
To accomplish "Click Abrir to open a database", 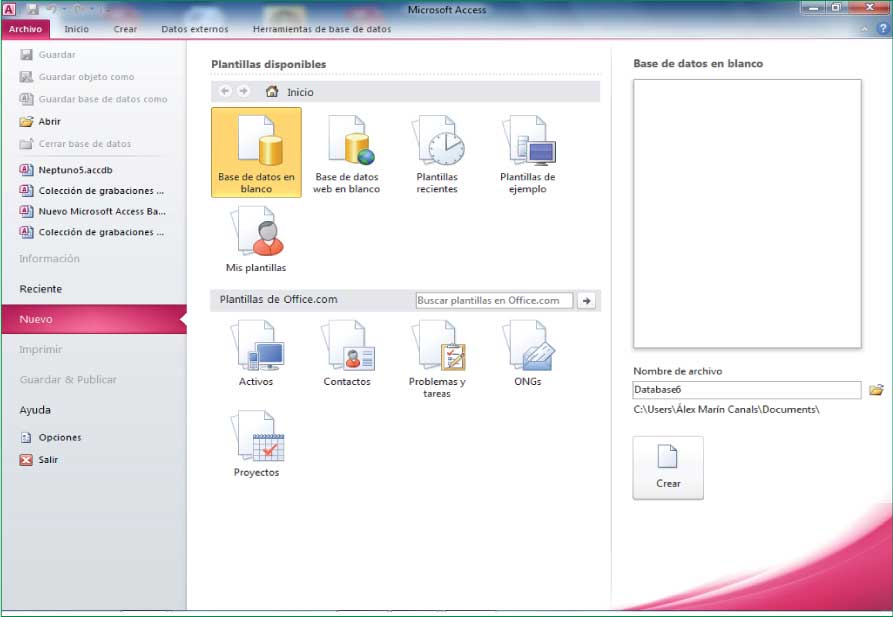I will (x=40, y=121).
